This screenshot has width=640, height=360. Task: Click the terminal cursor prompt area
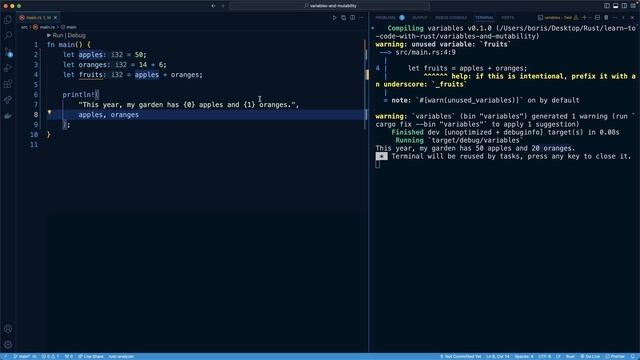click(378, 164)
